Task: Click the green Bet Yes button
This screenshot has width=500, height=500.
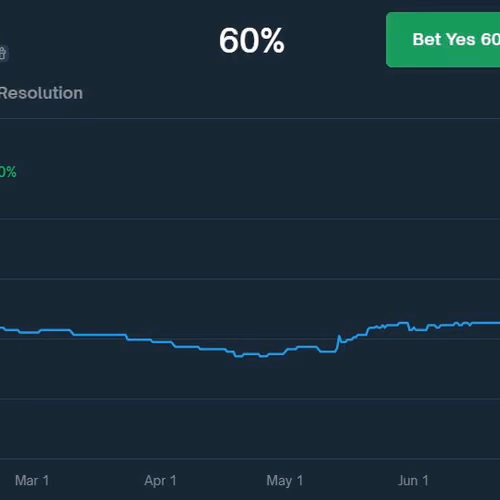Action: pyautogui.click(x=443, y=40)
